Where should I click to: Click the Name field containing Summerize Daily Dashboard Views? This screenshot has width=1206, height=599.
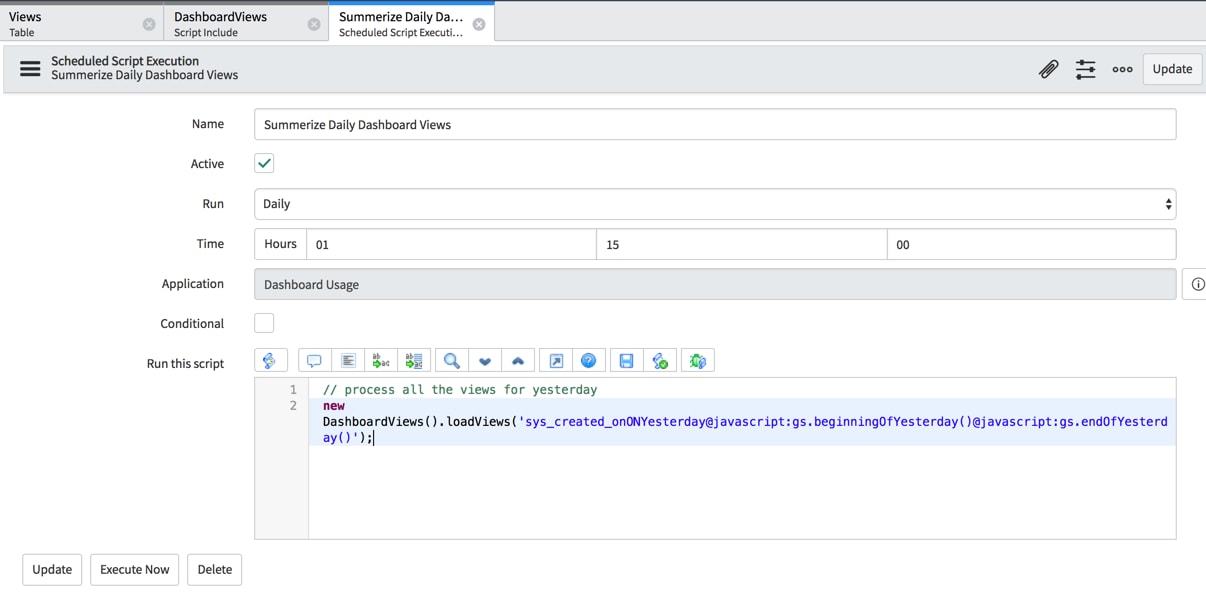coord(715,124)
